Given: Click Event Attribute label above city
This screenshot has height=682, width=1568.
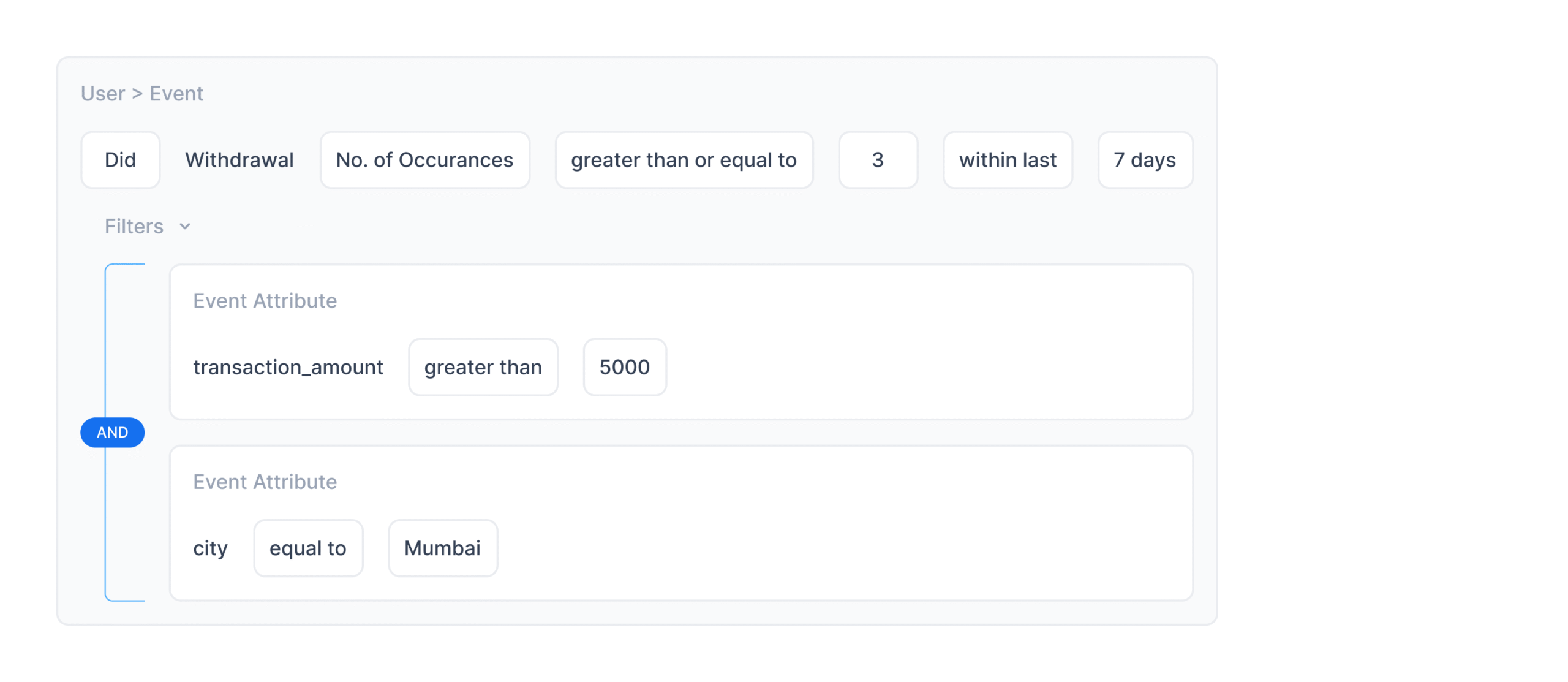Looking at the screenshot, I should click(265, 482).
